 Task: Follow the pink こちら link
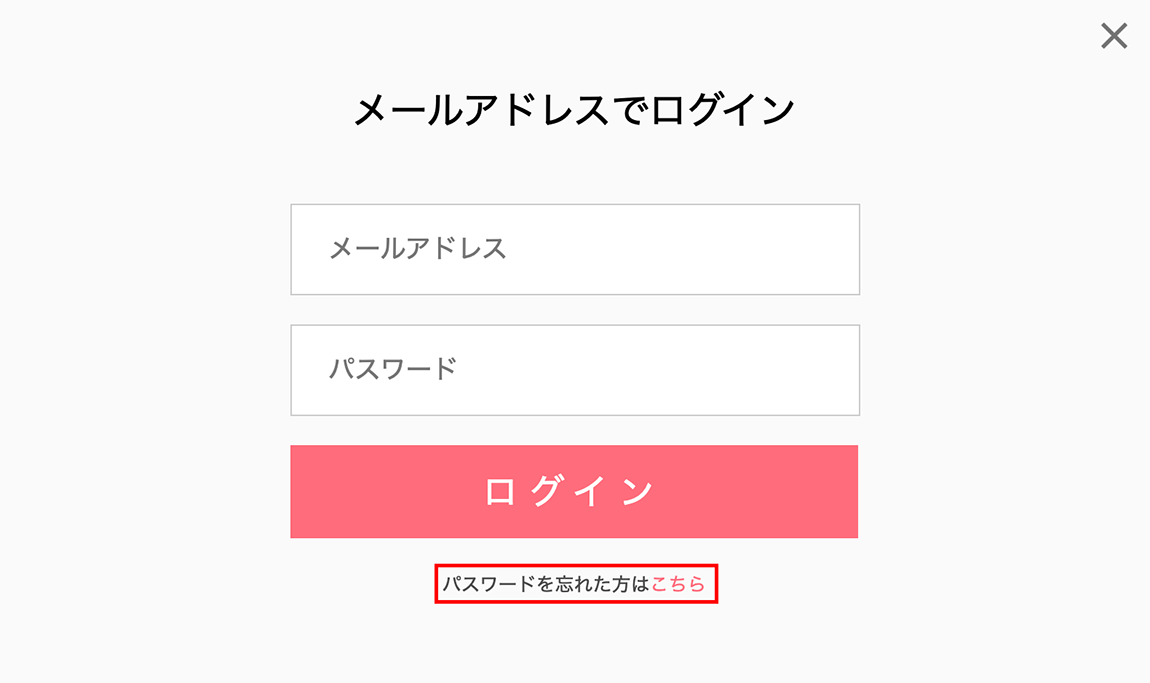click(x=678, y=585)
